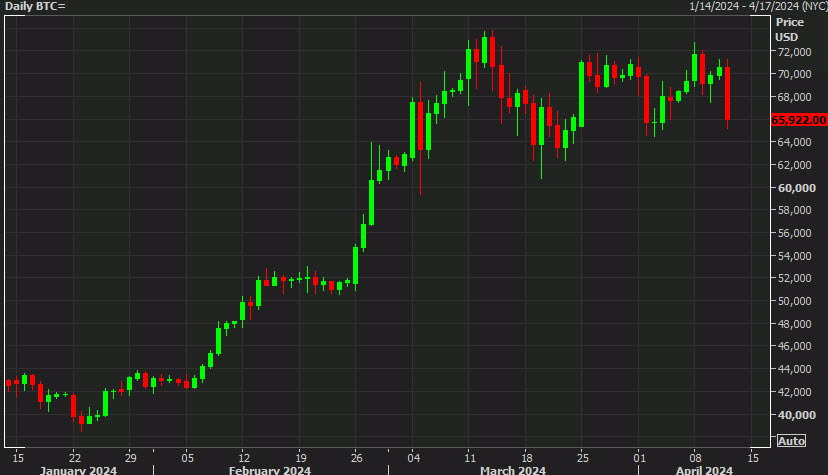Select the last red candlestick dropping to 65,922
Image resolution: width=828 pixels, height=475 pixels.
727,94
